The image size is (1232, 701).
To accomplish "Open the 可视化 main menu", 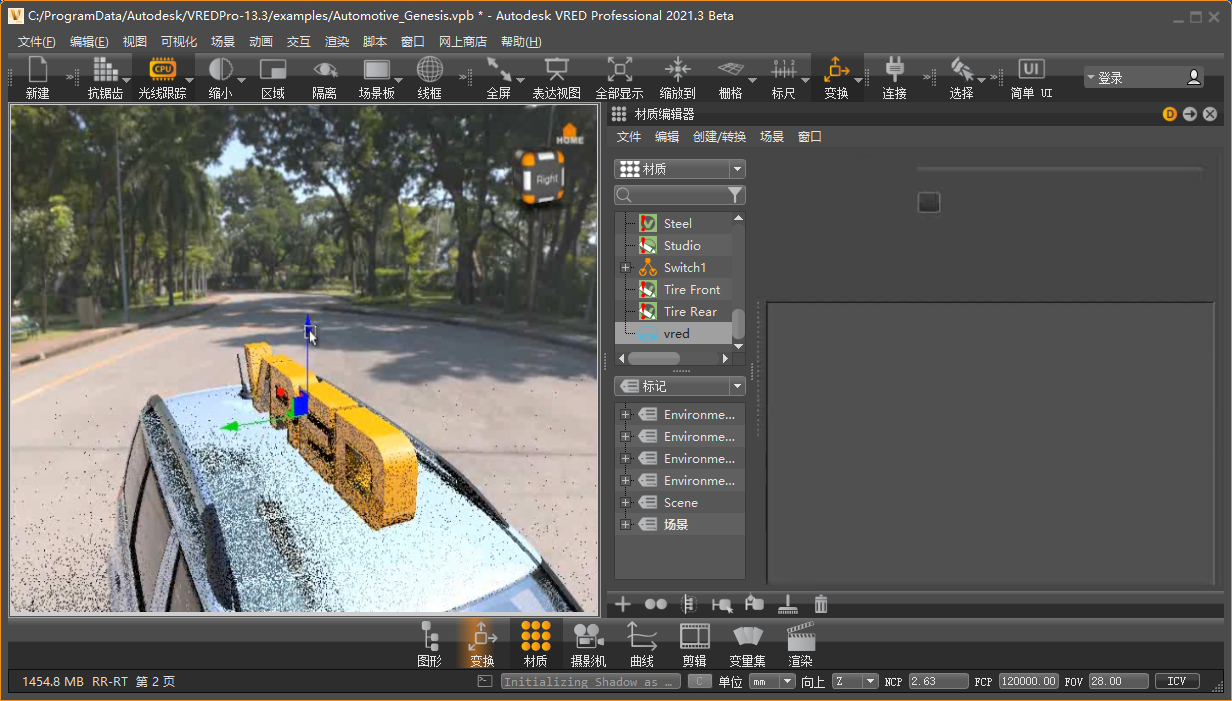I will point(179,41).
